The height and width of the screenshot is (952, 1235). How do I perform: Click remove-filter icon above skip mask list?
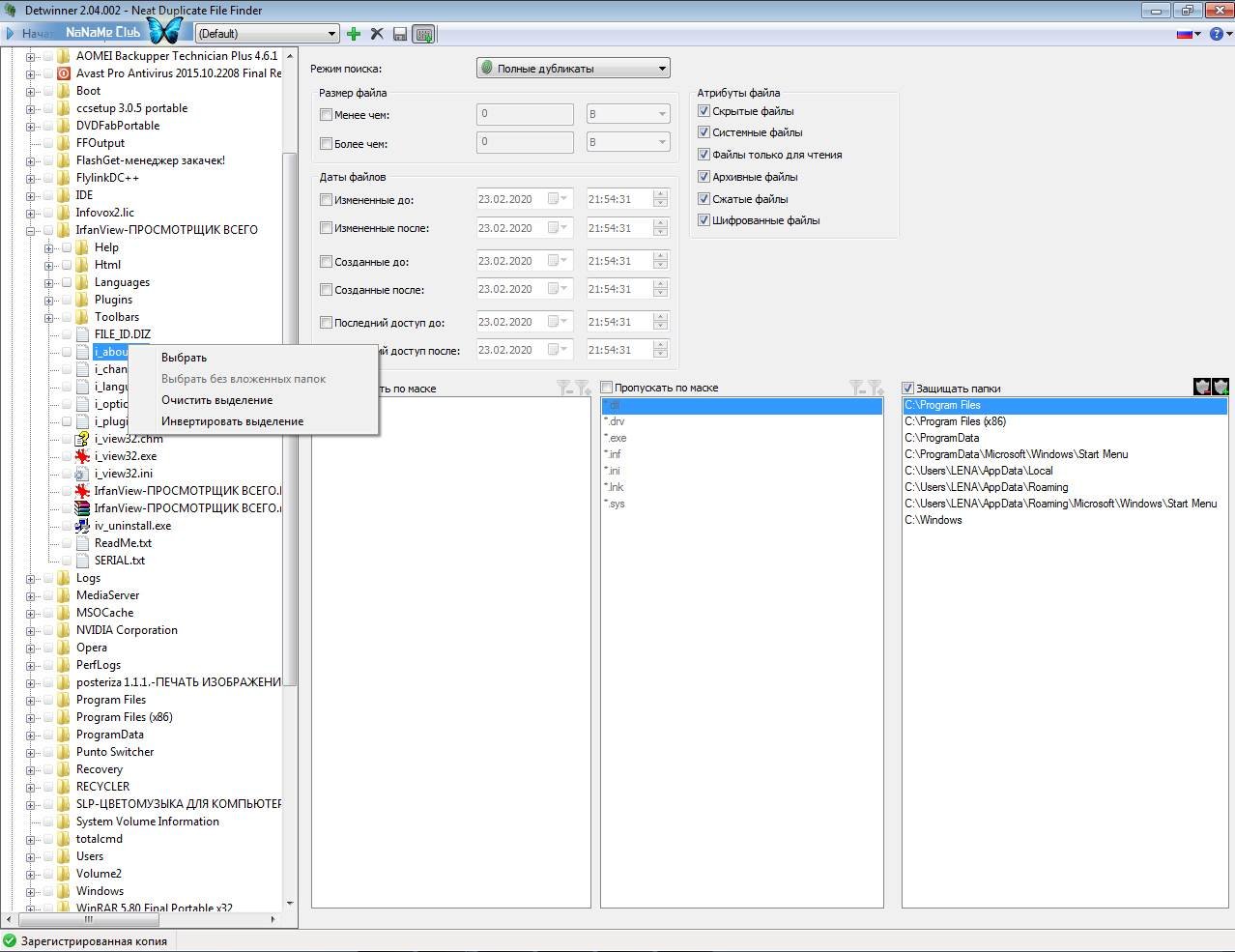tap(856, 388)
